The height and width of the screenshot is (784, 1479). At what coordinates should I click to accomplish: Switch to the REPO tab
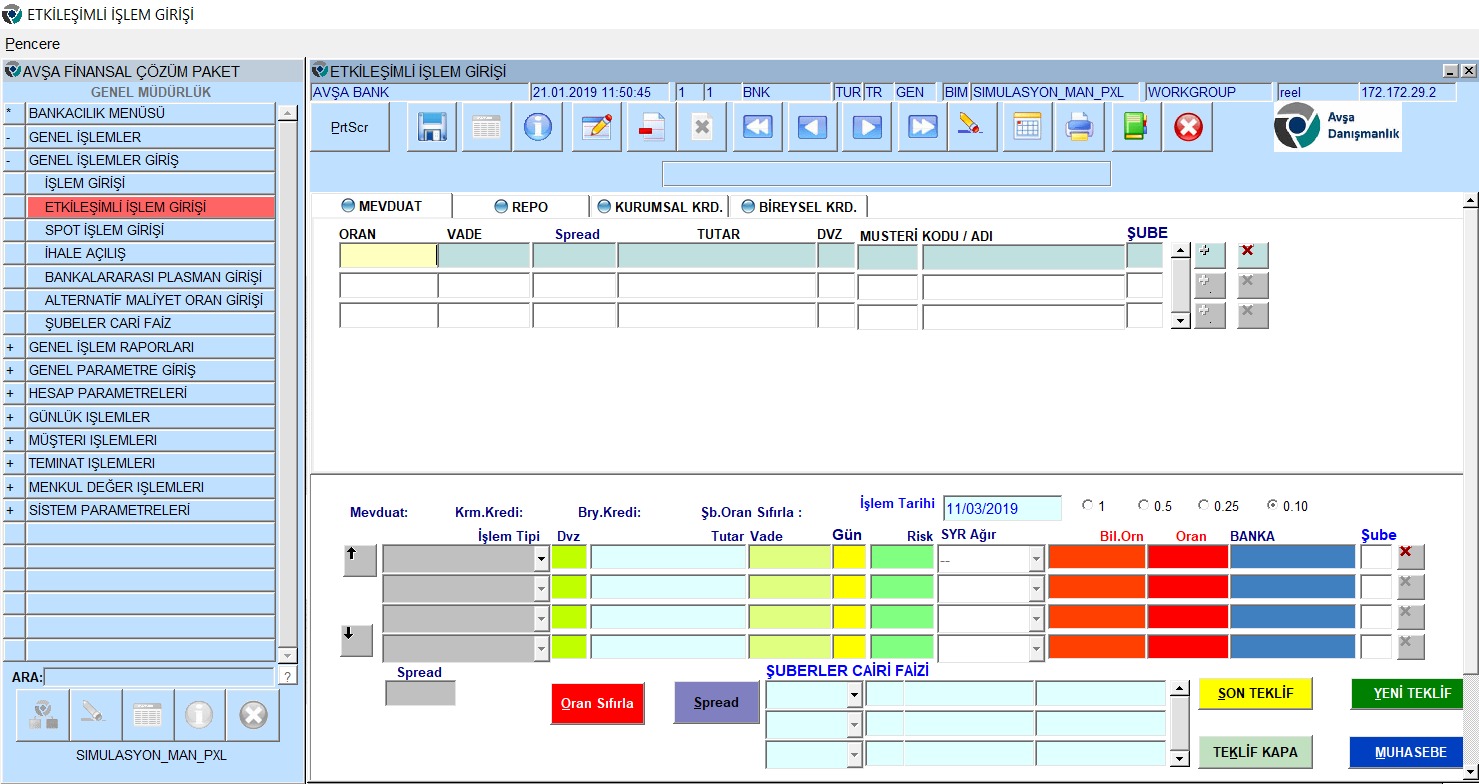click(x=522, y=207)
